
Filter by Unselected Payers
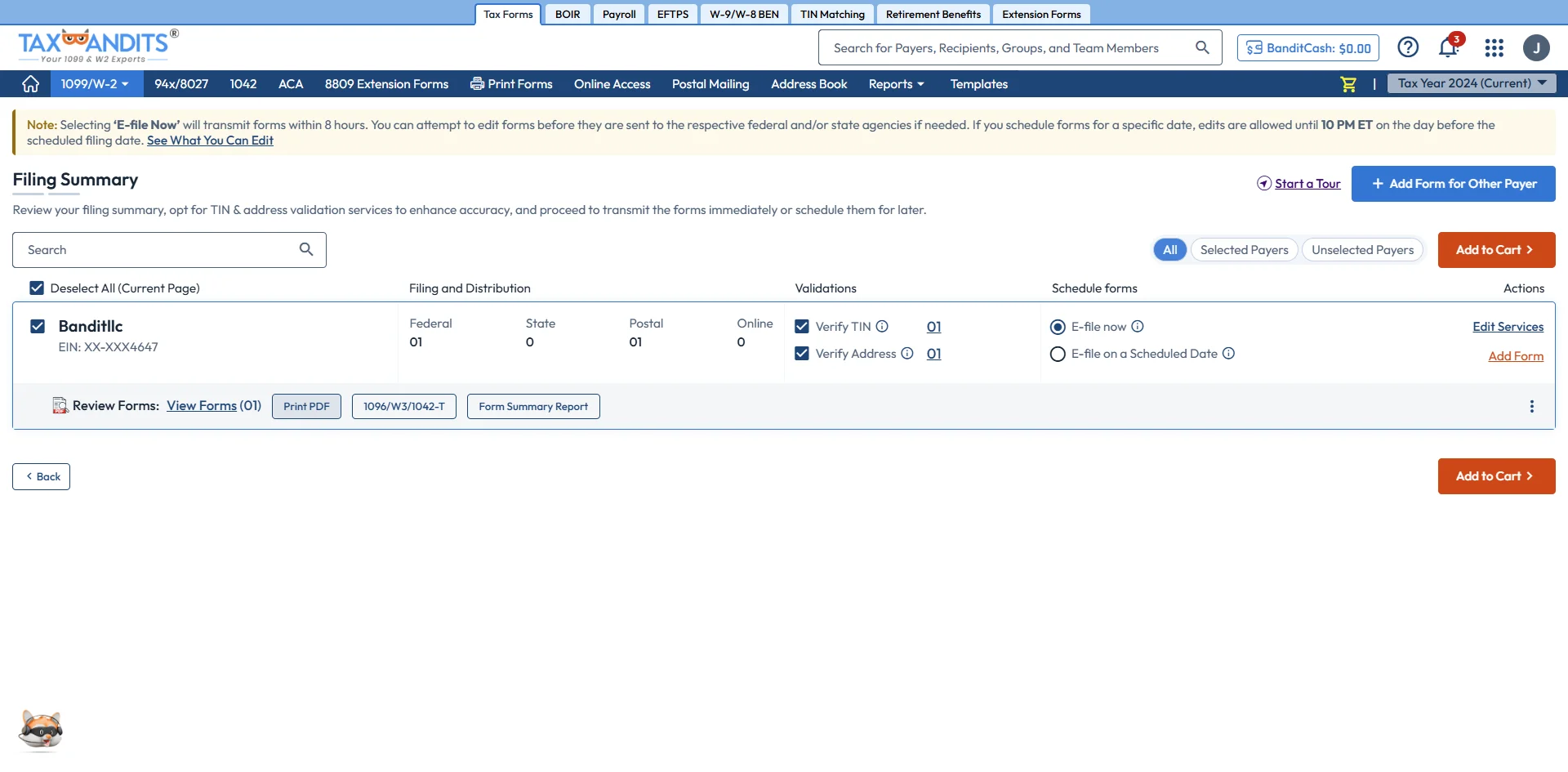click(x=1362, y=250)
